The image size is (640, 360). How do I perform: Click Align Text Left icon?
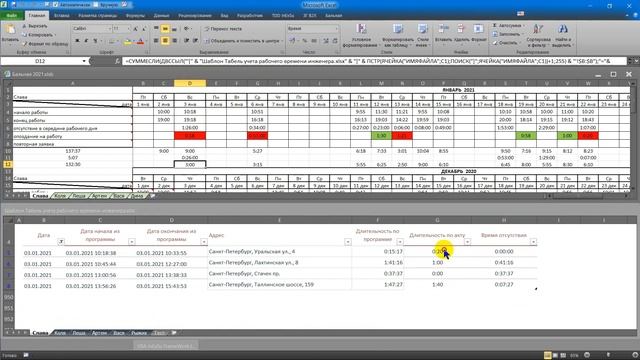point(156,41)
